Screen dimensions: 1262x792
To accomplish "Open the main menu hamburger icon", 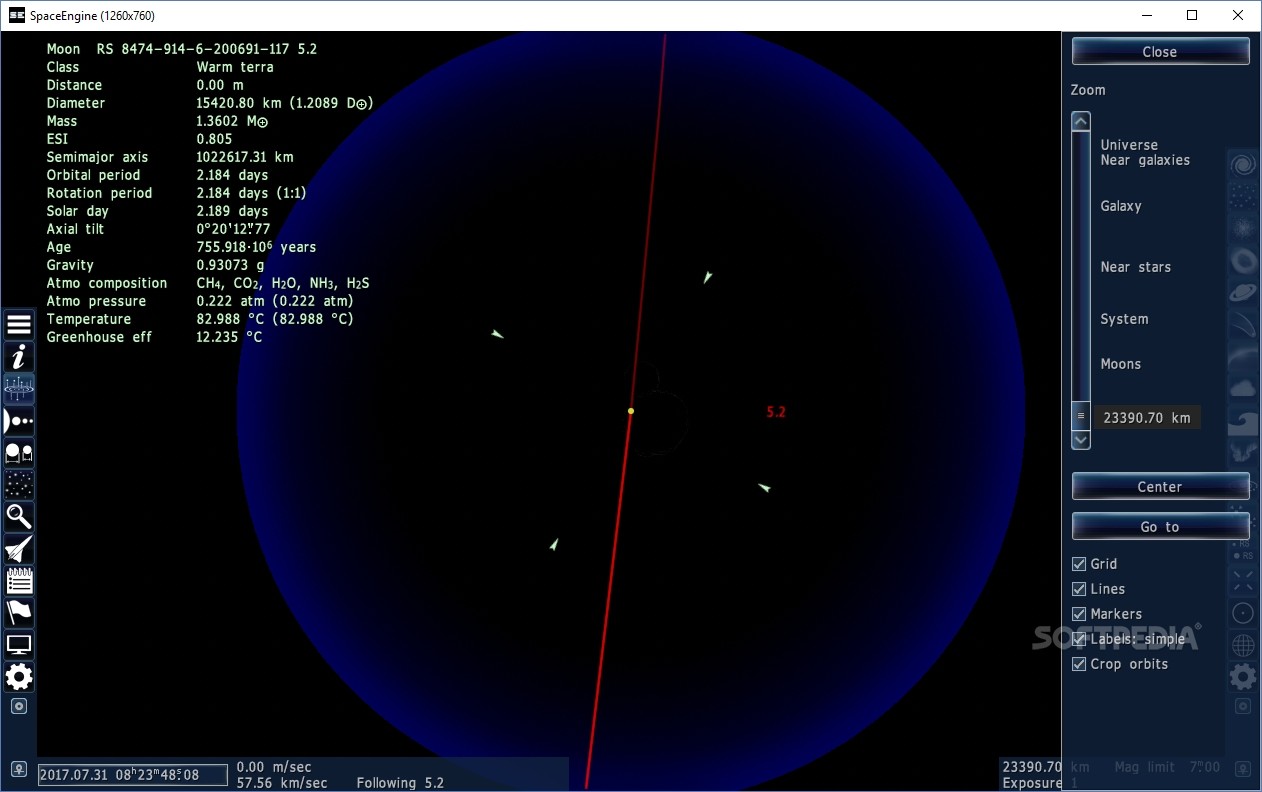I will 19,325.
